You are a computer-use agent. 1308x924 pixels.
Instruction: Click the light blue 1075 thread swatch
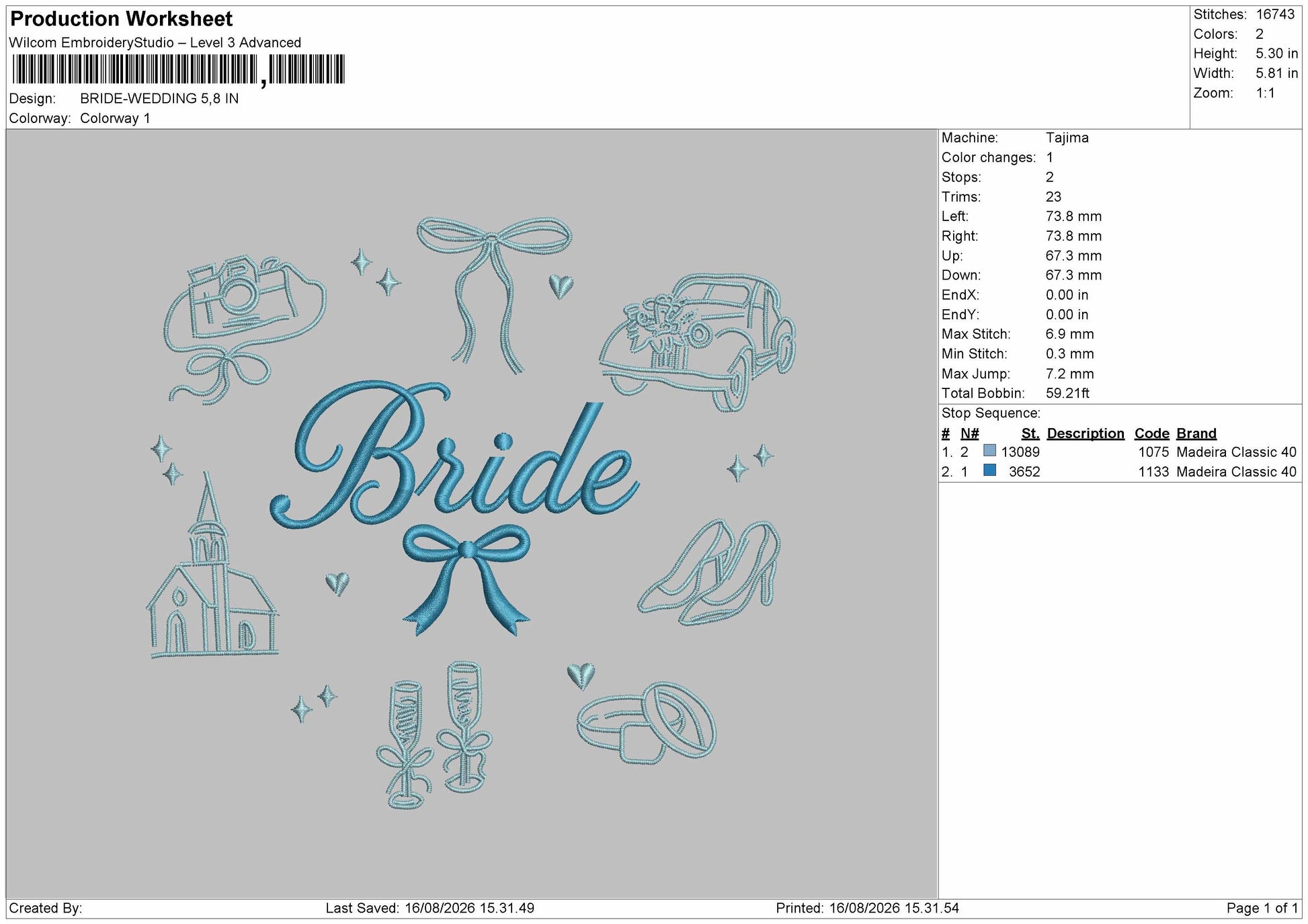click(989, 451)
